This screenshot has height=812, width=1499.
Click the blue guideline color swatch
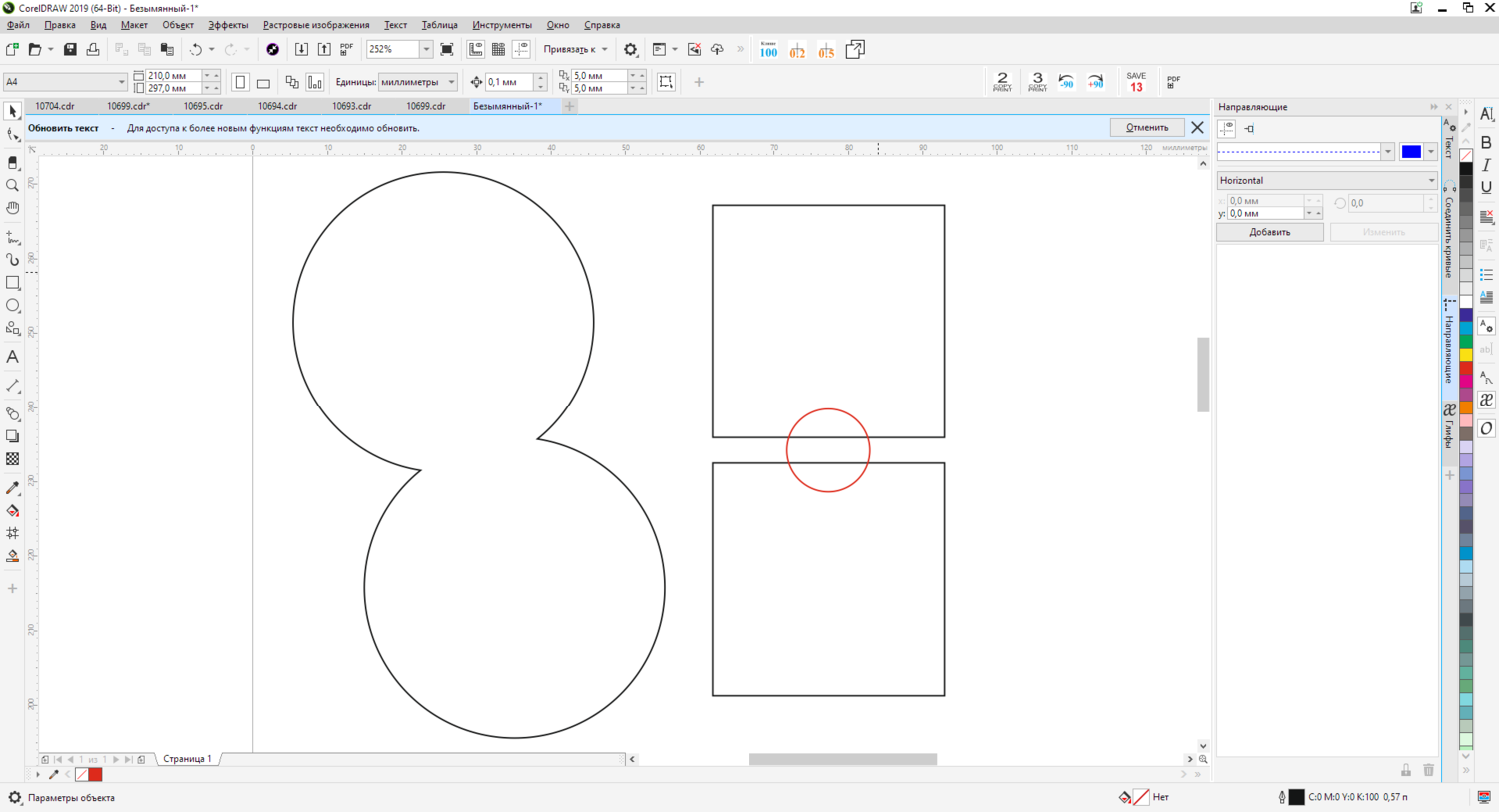click(x=1411, y=152)
